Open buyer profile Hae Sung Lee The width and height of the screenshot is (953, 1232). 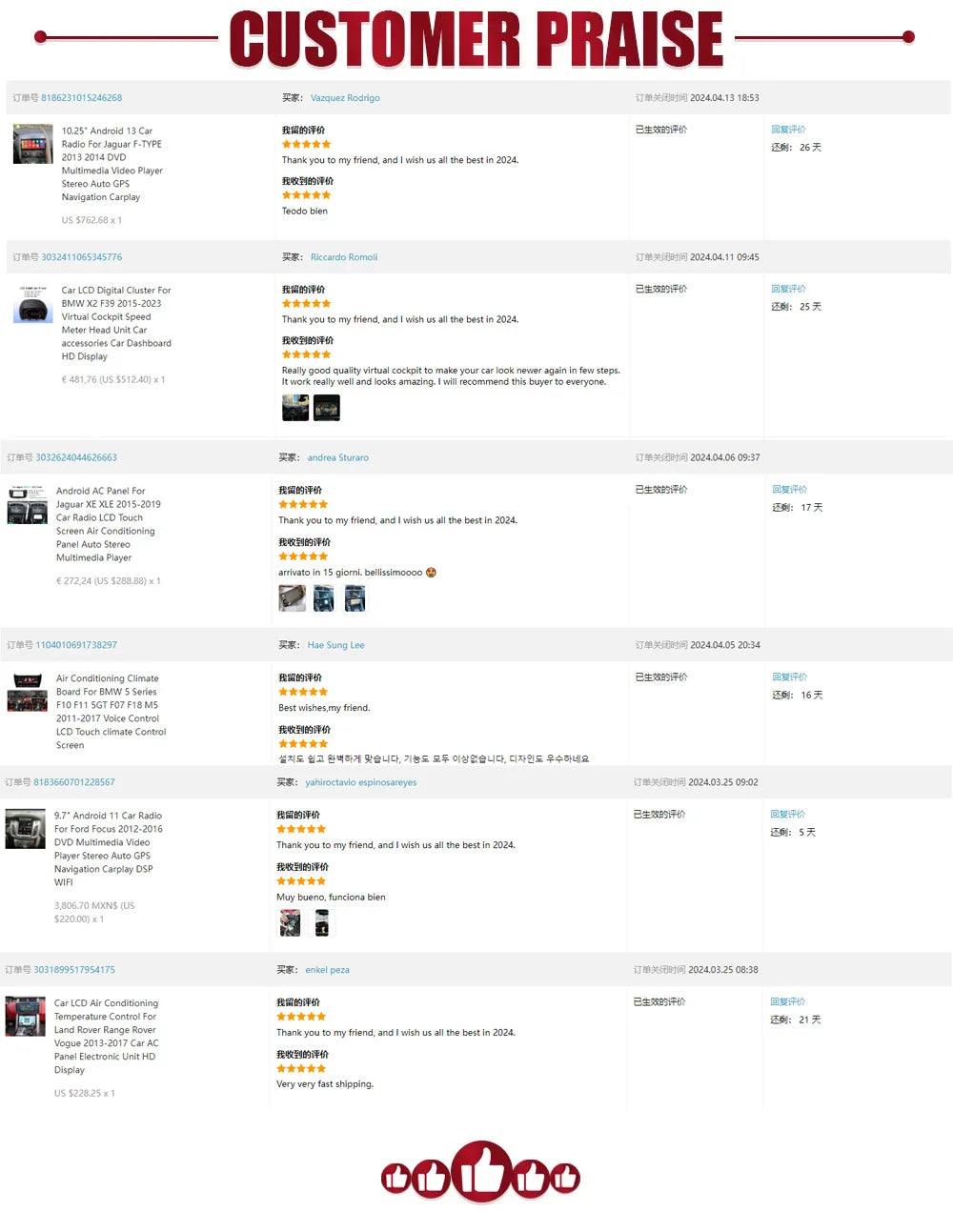pos(335,646)
